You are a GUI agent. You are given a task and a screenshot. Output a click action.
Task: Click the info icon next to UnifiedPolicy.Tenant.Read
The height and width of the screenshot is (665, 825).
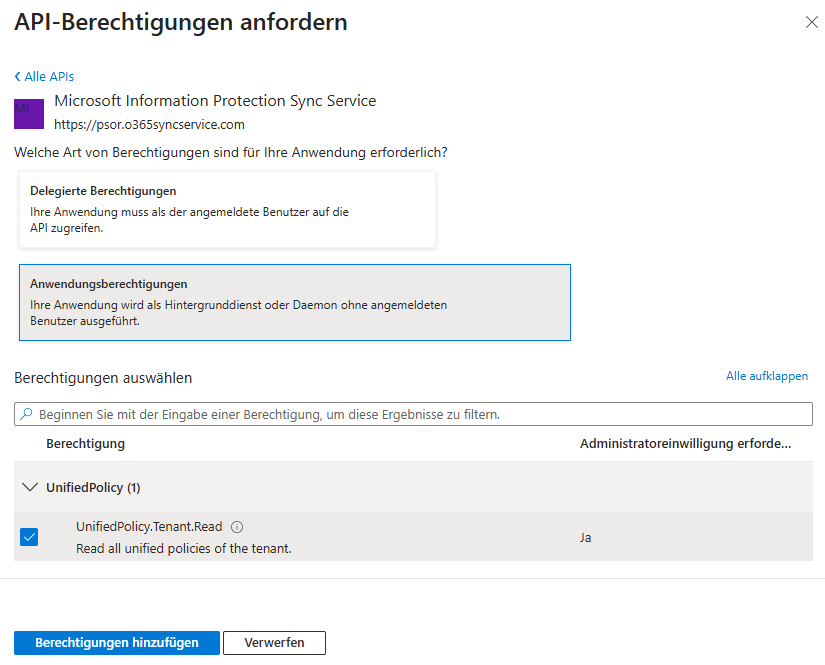click(235, 525)
